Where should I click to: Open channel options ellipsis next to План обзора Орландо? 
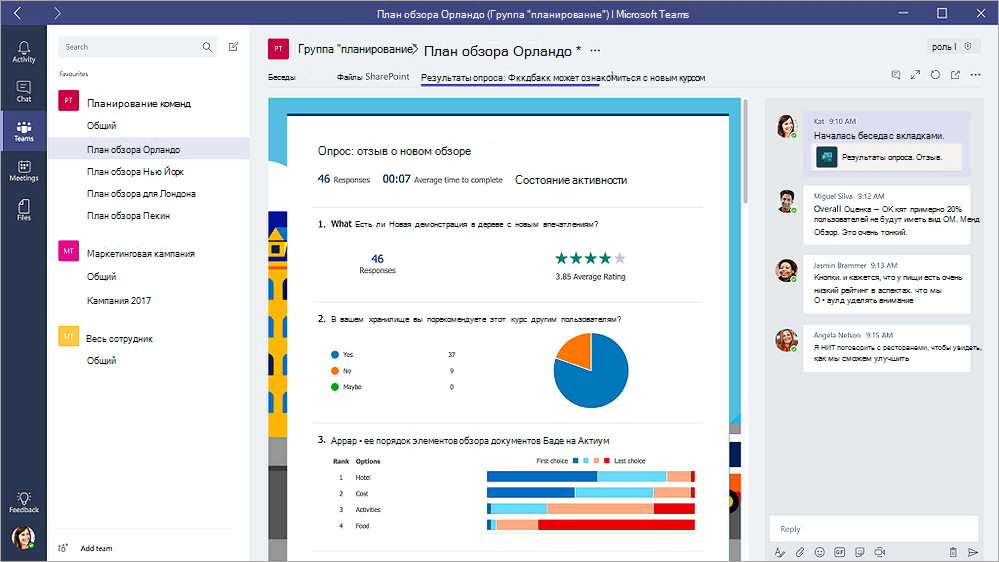[x=595, y=50]
